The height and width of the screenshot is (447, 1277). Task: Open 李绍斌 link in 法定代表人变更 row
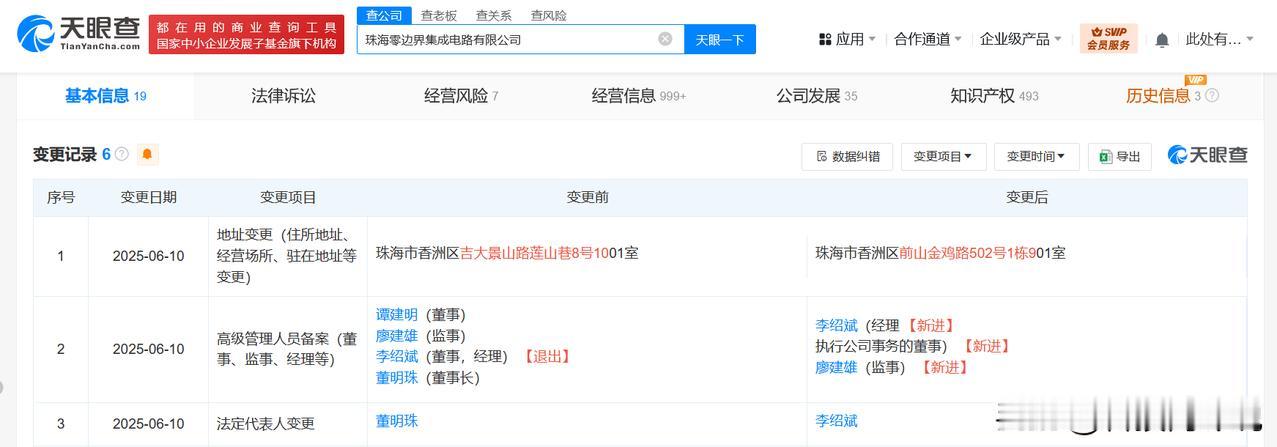(836, 421)
